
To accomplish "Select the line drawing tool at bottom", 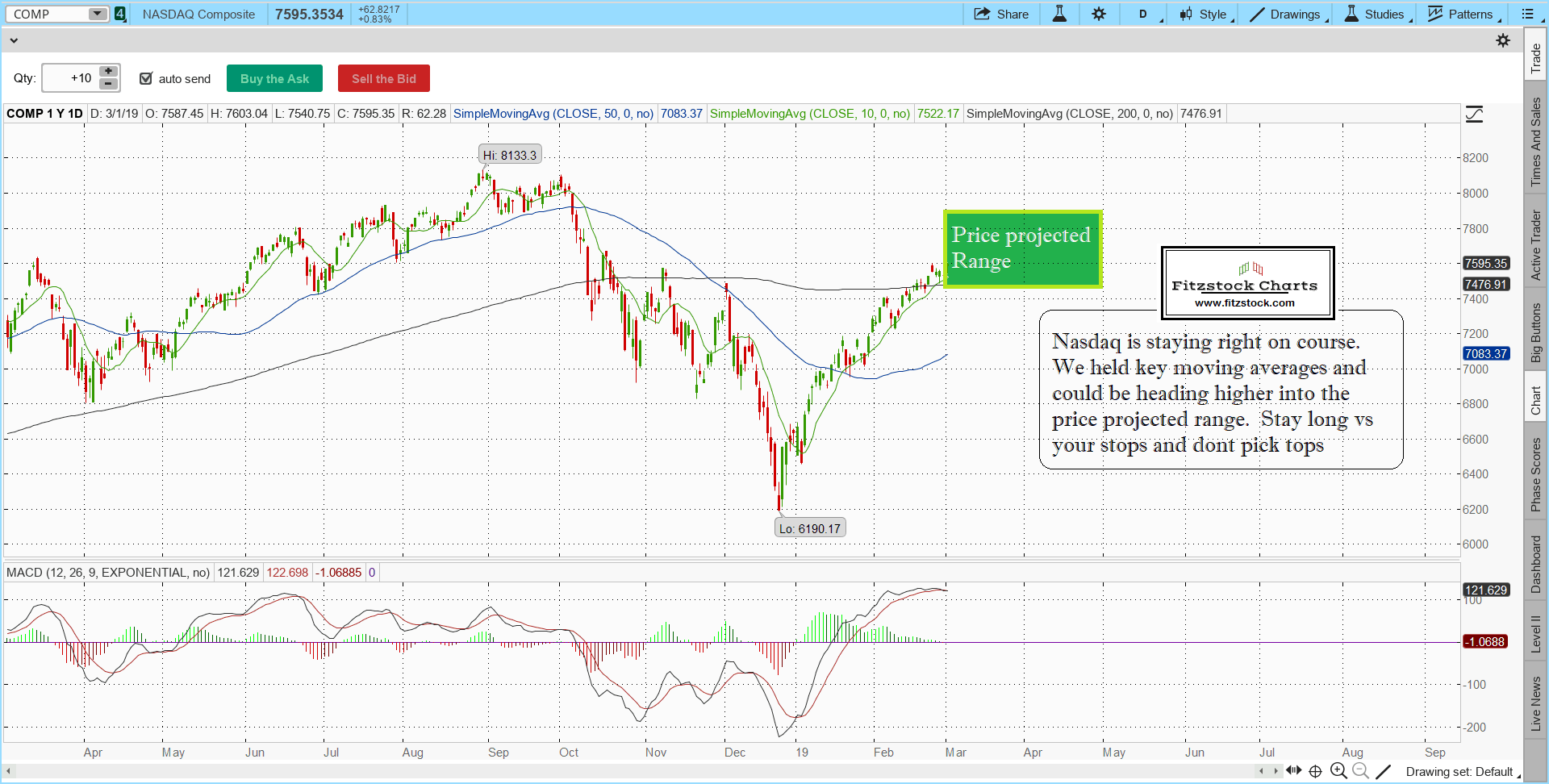I will [1384, 771].
